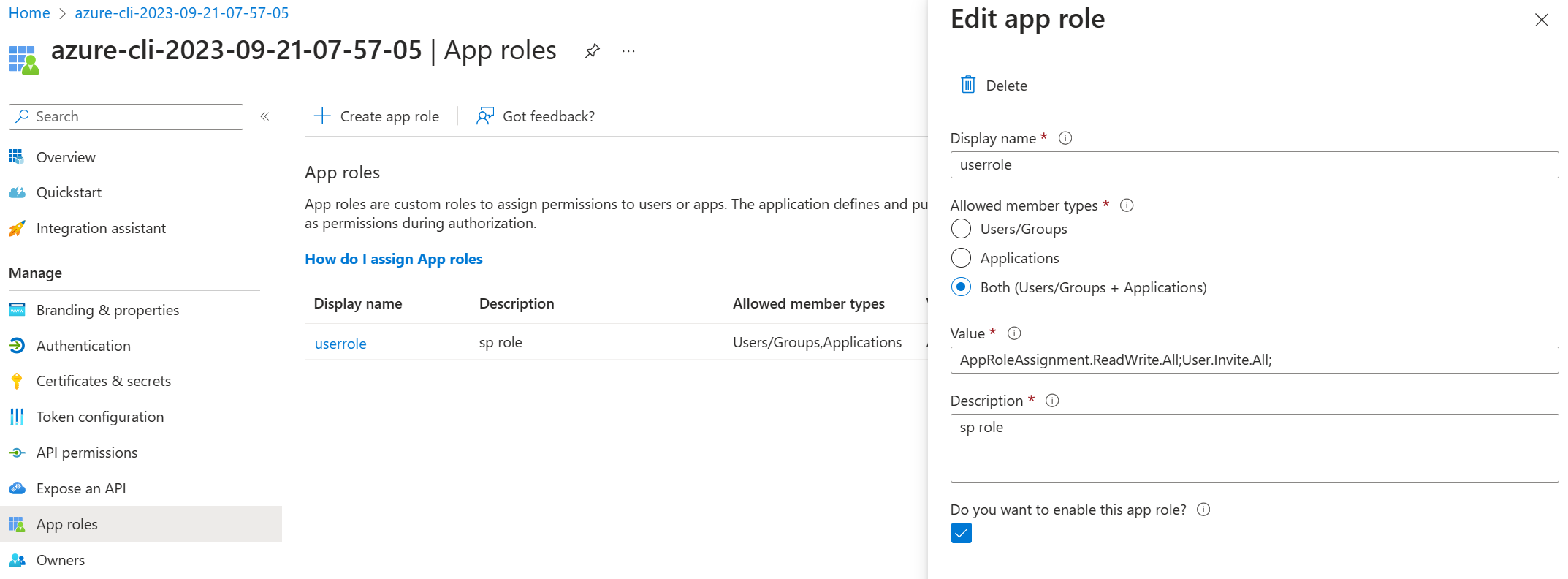Open the How do I assign App roles link
1568x579 pixels.
[x=393, y=259]
